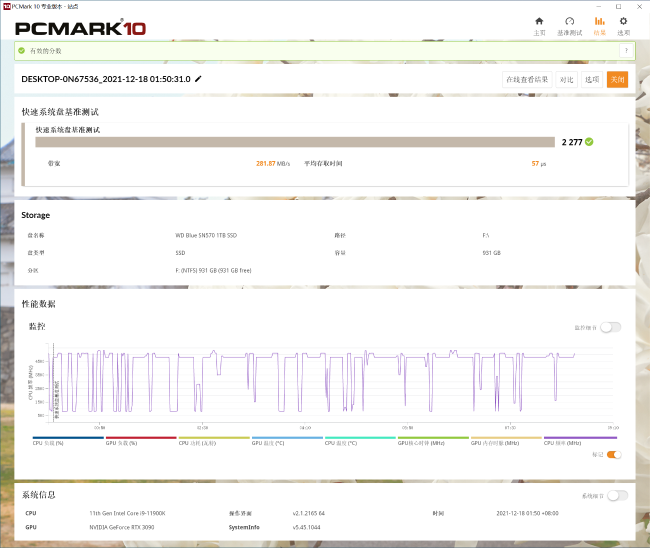Select the CPU temperature (°C) legend item
Image resolution: width=650 pixels, height=548 pixels.
tap(360, 441)
